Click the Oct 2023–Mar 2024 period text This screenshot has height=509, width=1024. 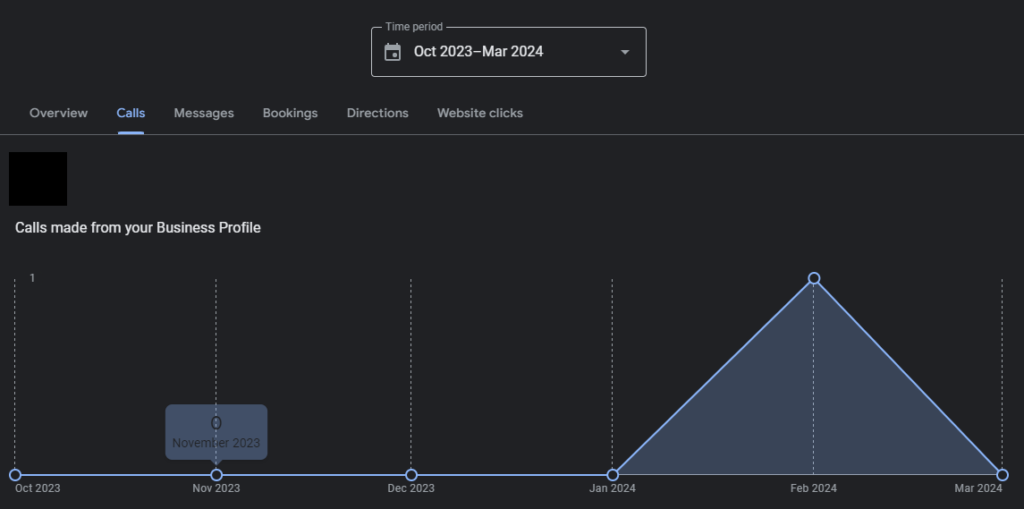478,52
